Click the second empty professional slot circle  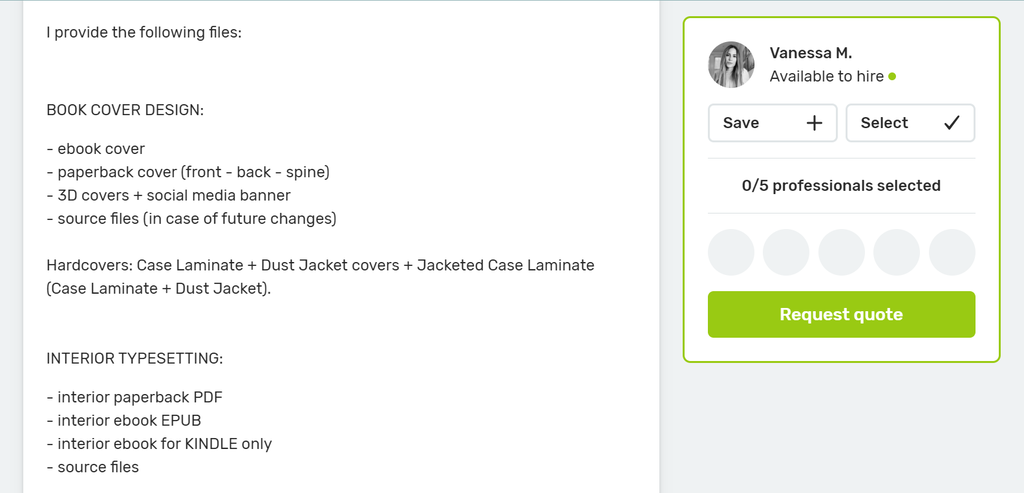pyautogui.click(x=786, y=252)
